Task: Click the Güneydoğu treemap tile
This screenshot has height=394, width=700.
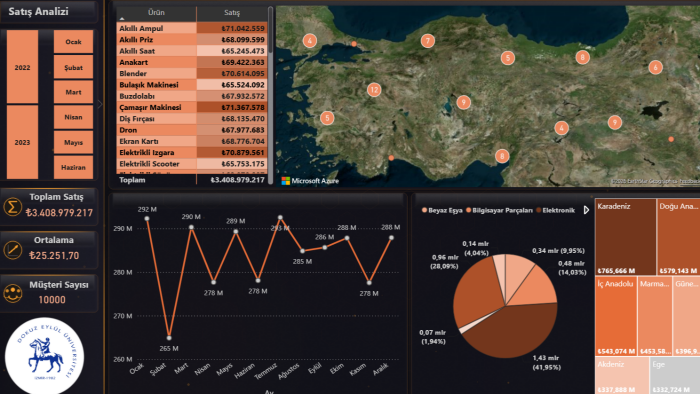Action: point(687,316)
